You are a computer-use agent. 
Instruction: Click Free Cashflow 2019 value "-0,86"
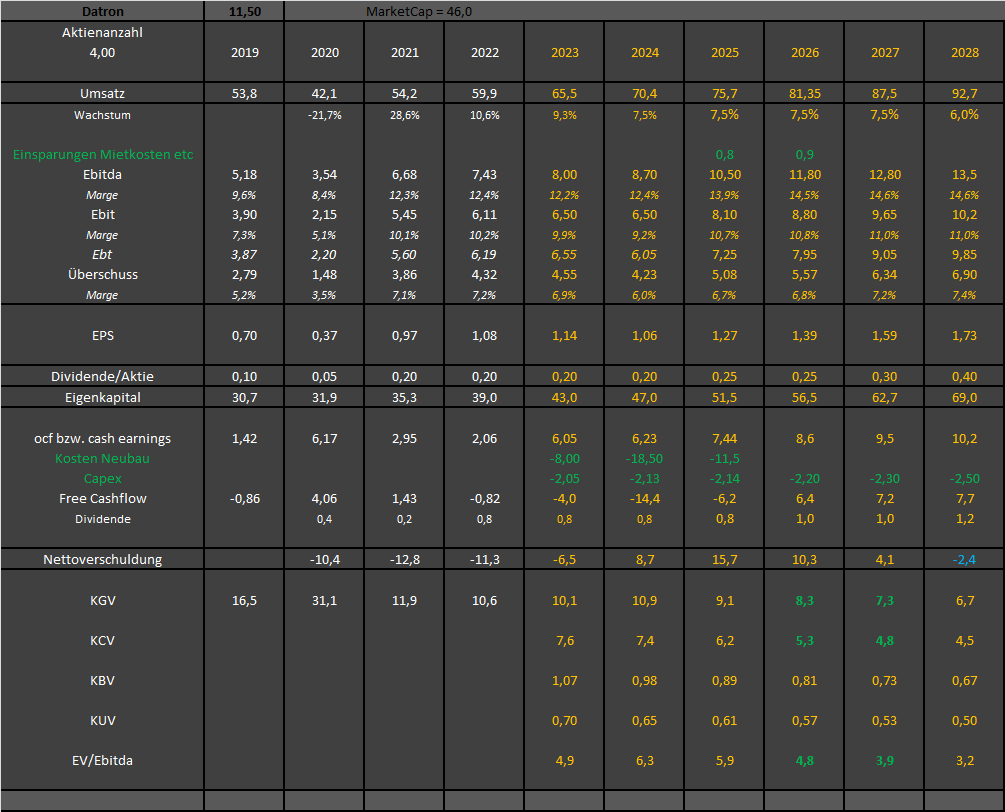[x=245, y=498]
